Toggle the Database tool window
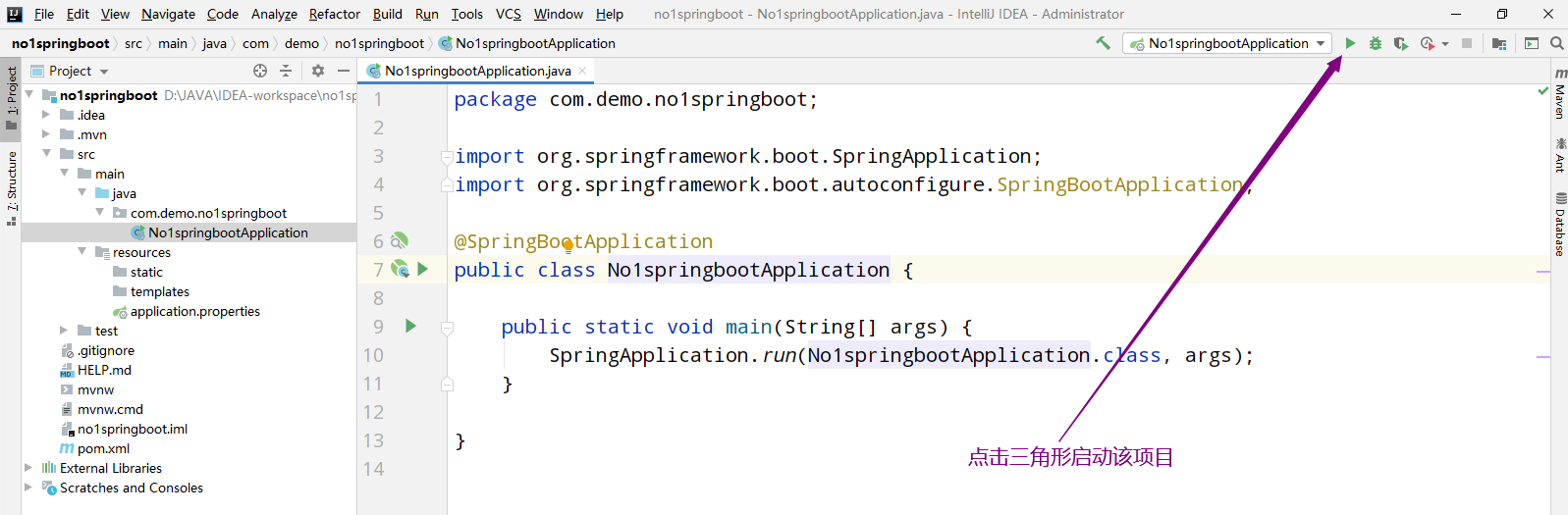 click(1559, 225)
